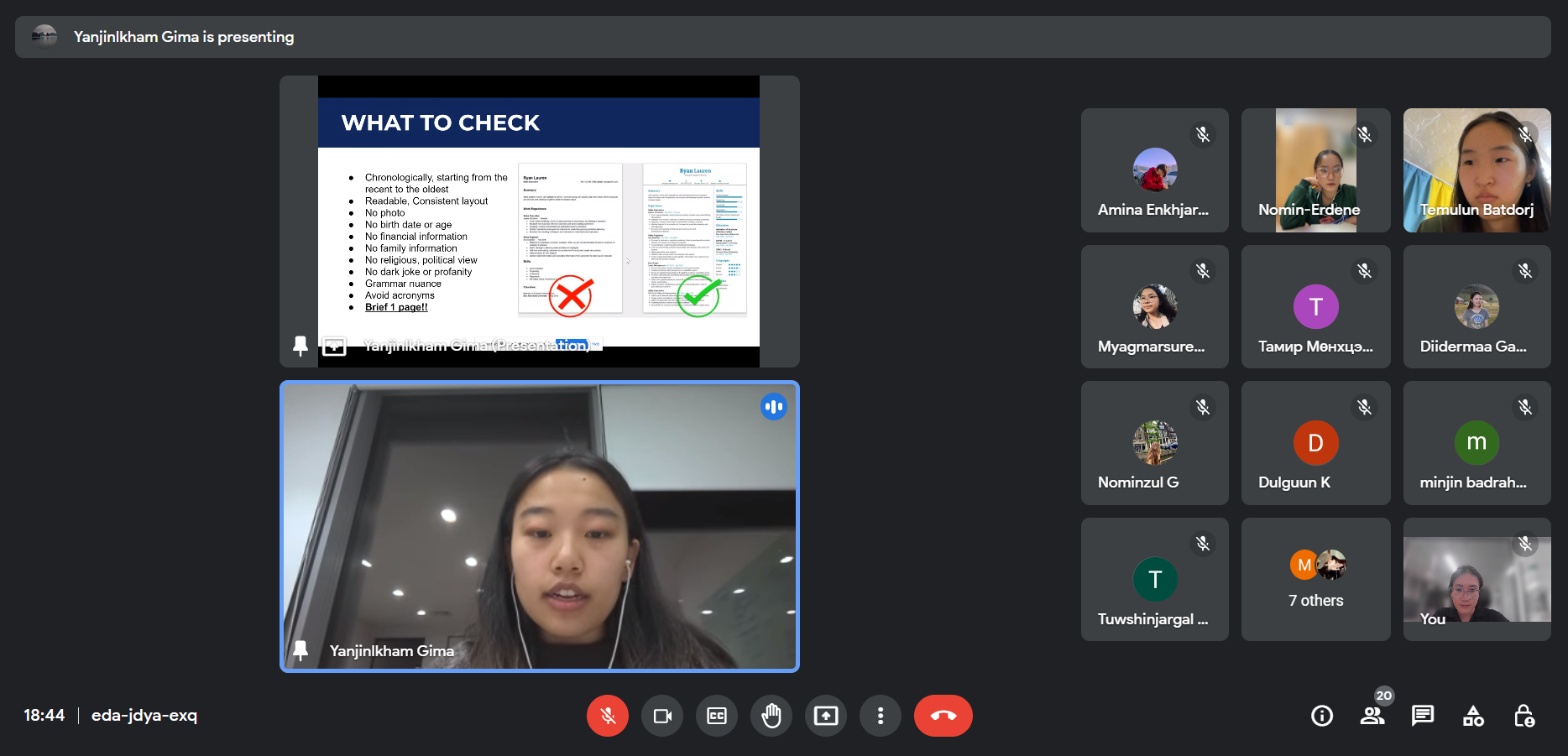The image size is (1568, 756).
Task: Click Tuwshinjargal's muted mic icon
Action: (1203, 544)
